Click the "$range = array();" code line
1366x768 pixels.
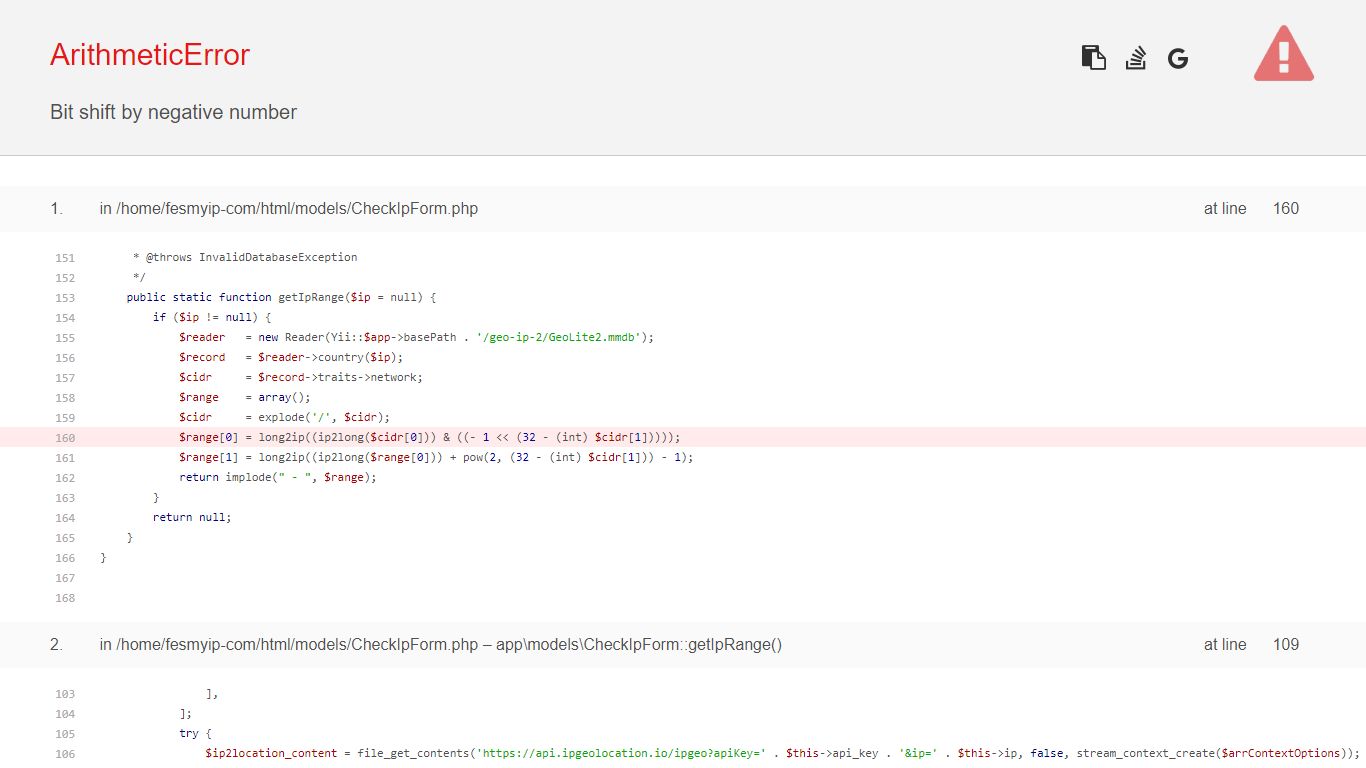[x=245, y=397]
